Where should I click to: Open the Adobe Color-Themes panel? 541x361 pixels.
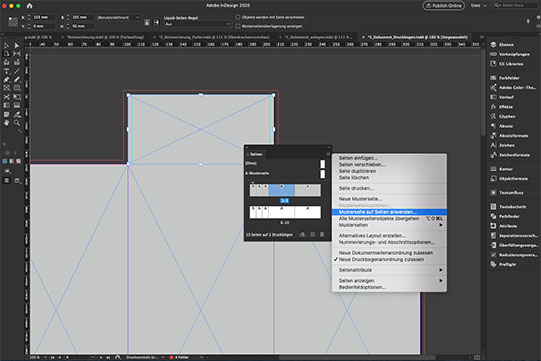pyautogui.click(x=513, y=88)
